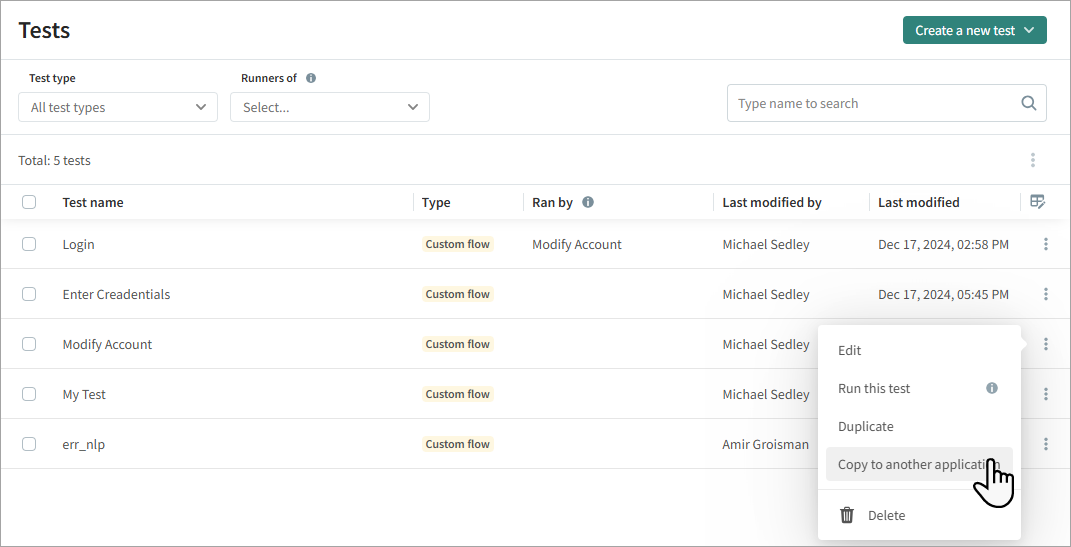Open more options for Enter Creadentials test
The height and width of the screenshot is (547, 1071).
[x=1045, y=294]
